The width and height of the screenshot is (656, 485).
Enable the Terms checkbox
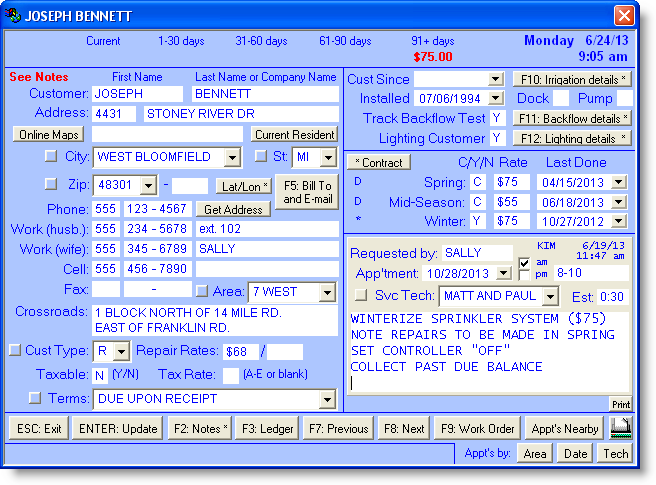pos(35,398)
